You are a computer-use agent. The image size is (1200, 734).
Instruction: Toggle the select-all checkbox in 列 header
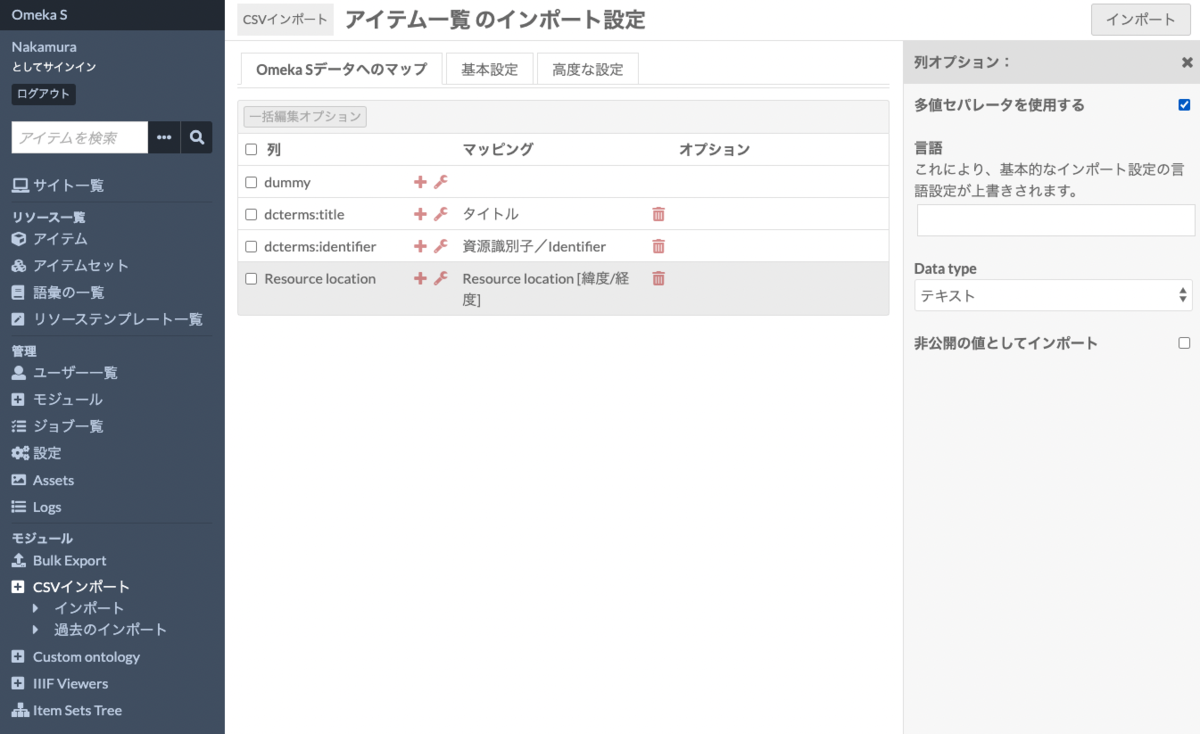[x=250, y=149]
